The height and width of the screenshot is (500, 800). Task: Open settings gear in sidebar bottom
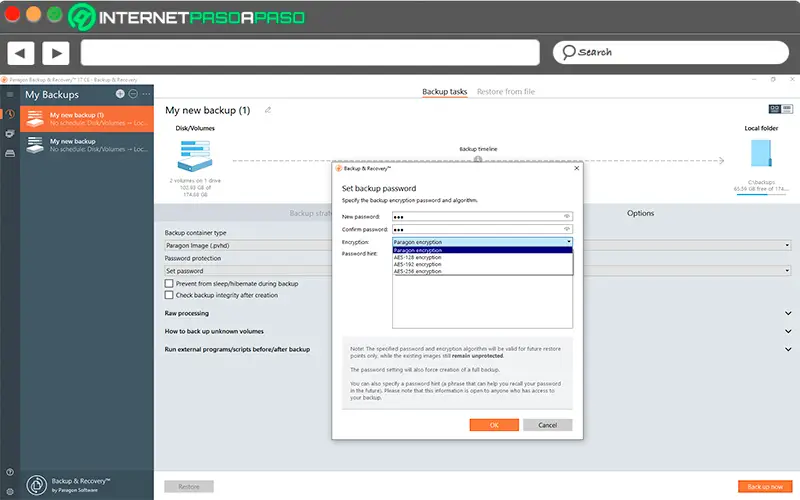pyautogui.click(x=10, y=492)
